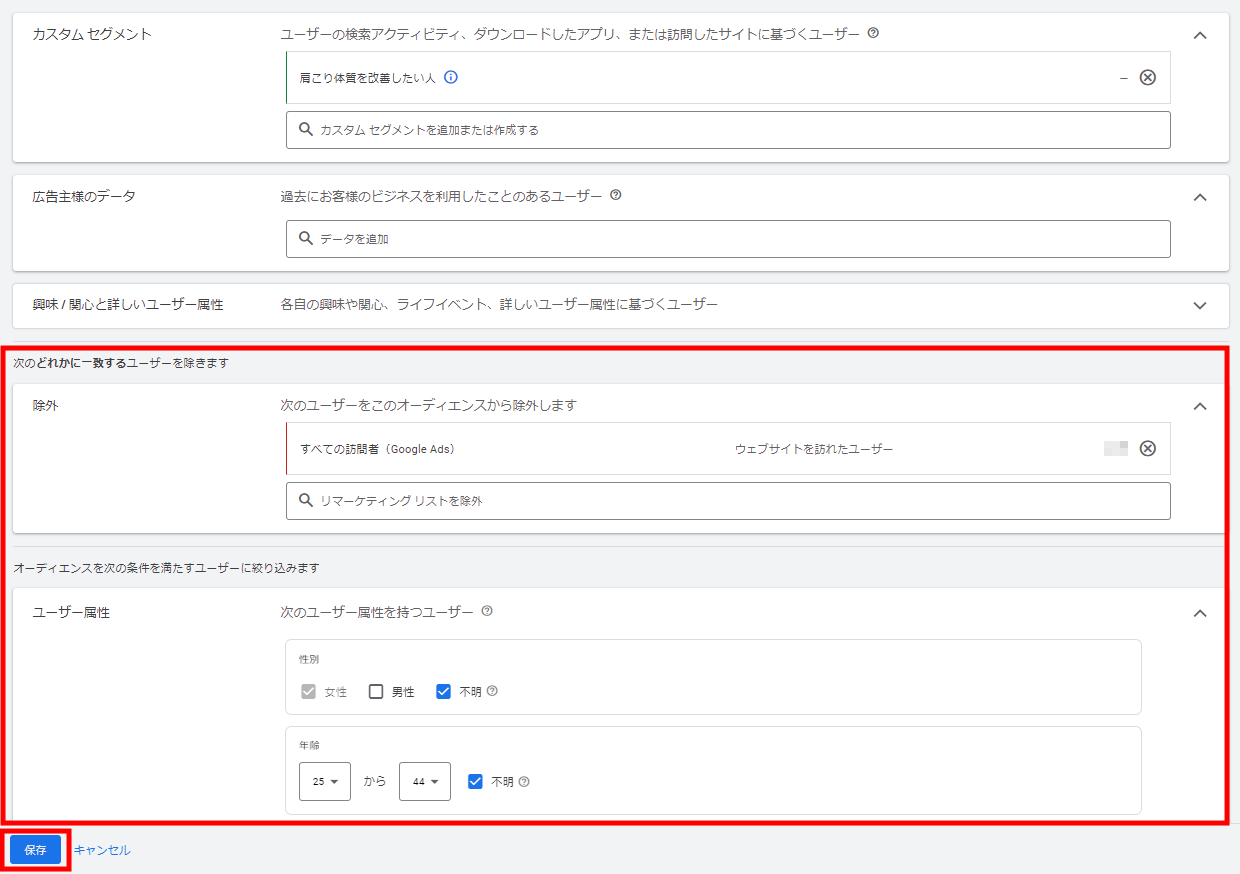
Task: Click help icon next to ユーザー属性 description
Action: click(487, 611)
